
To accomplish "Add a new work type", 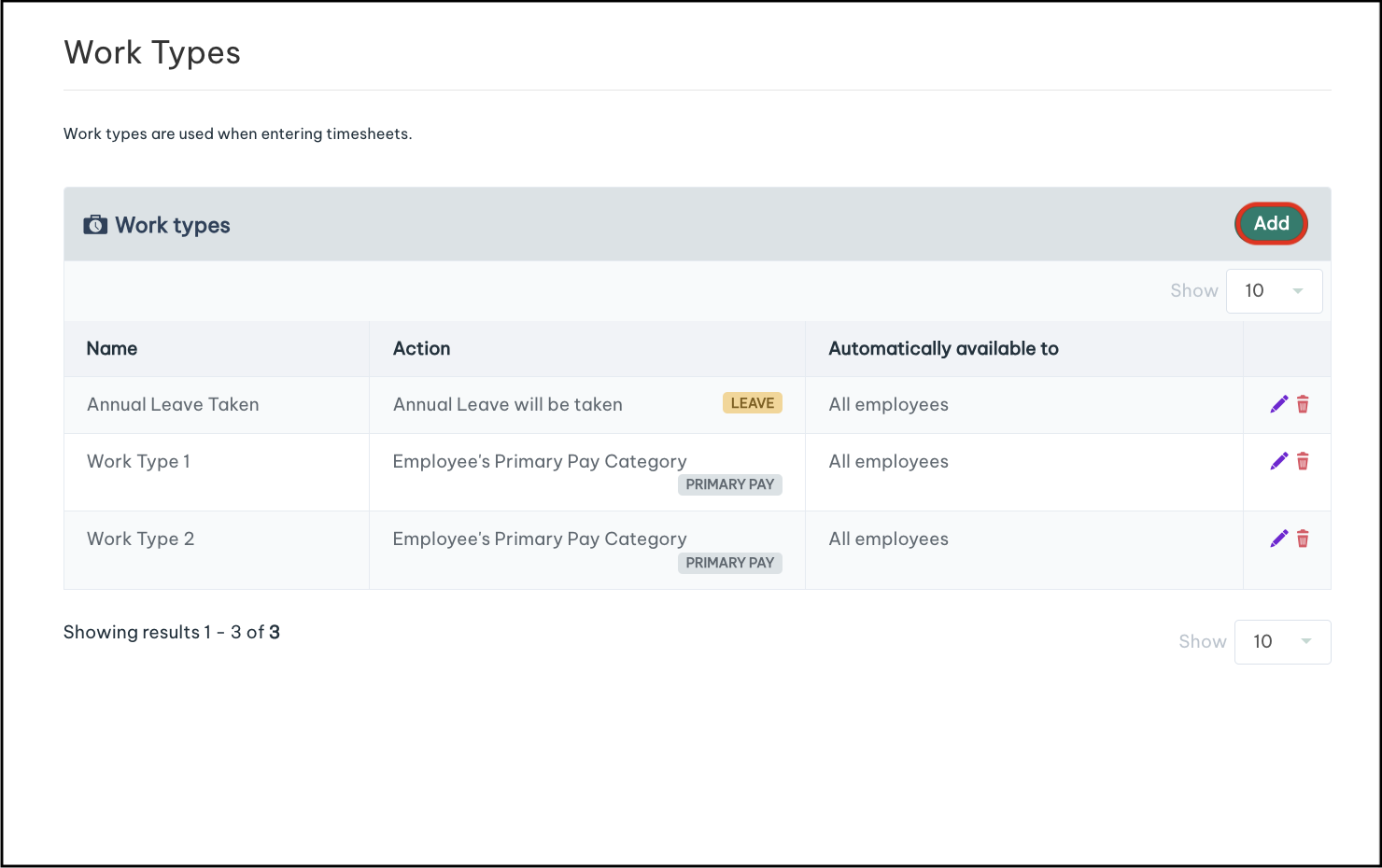I will (1271, 223).
